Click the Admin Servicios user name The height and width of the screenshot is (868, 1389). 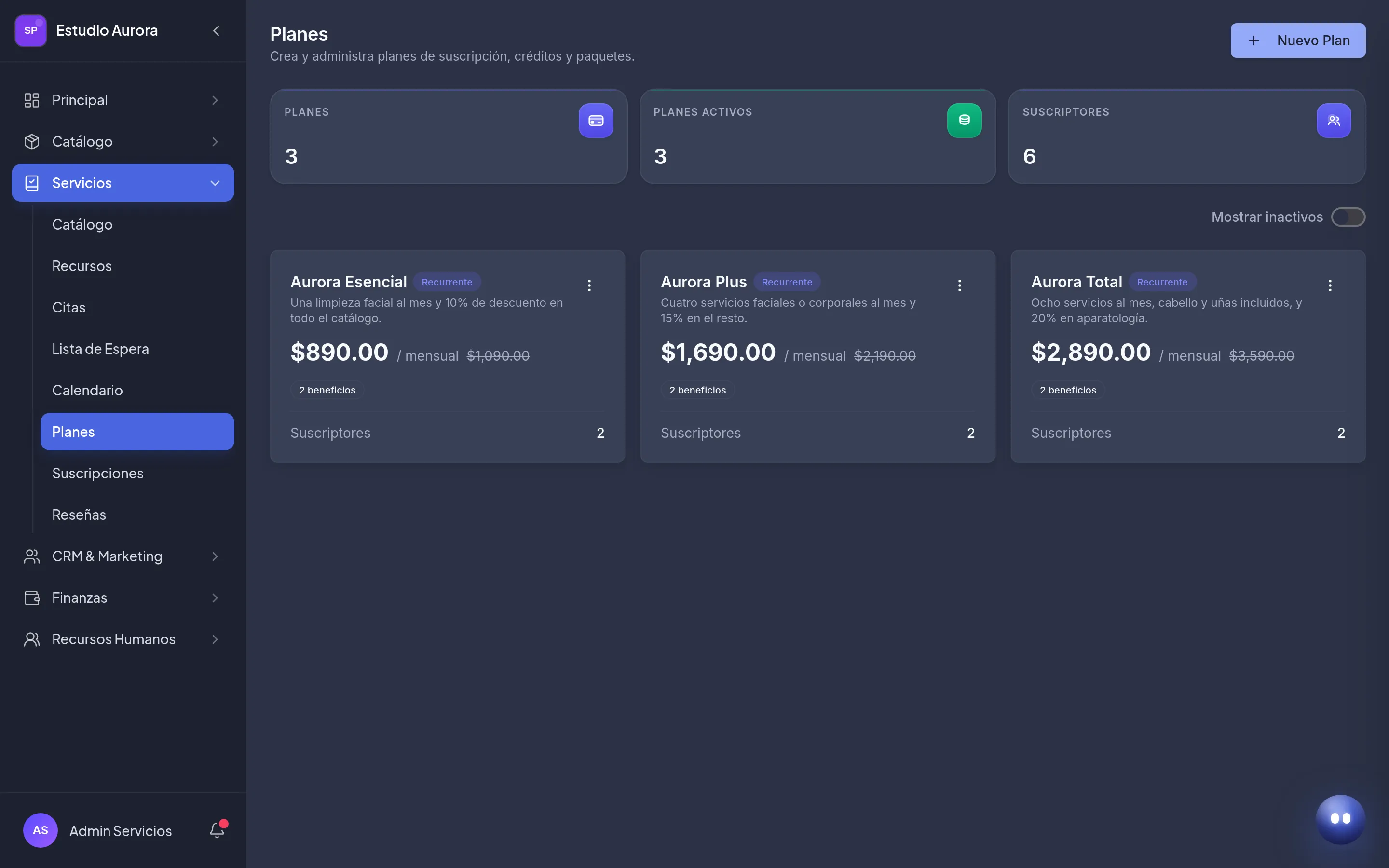121,831
